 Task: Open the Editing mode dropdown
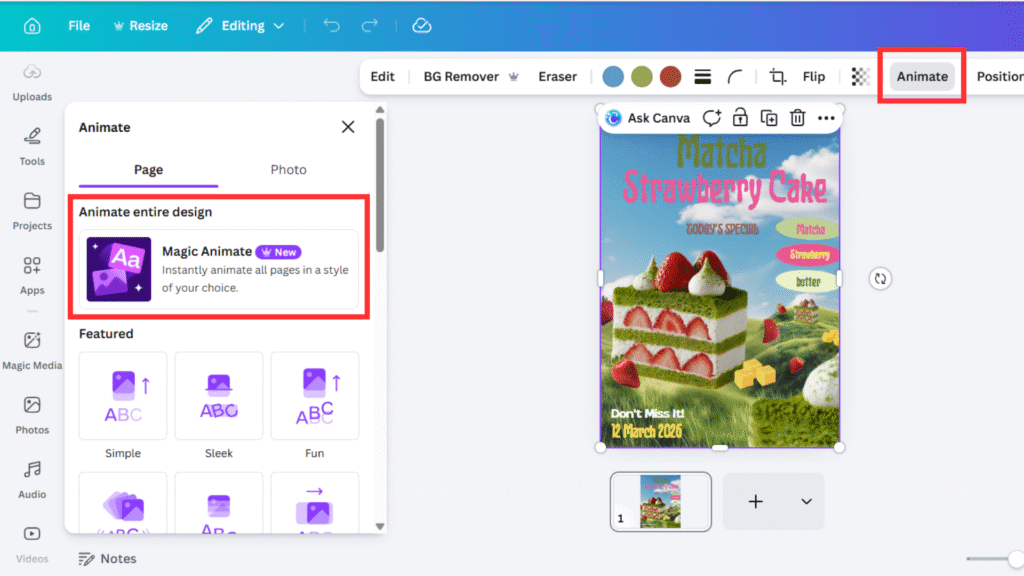pos(241,26)
